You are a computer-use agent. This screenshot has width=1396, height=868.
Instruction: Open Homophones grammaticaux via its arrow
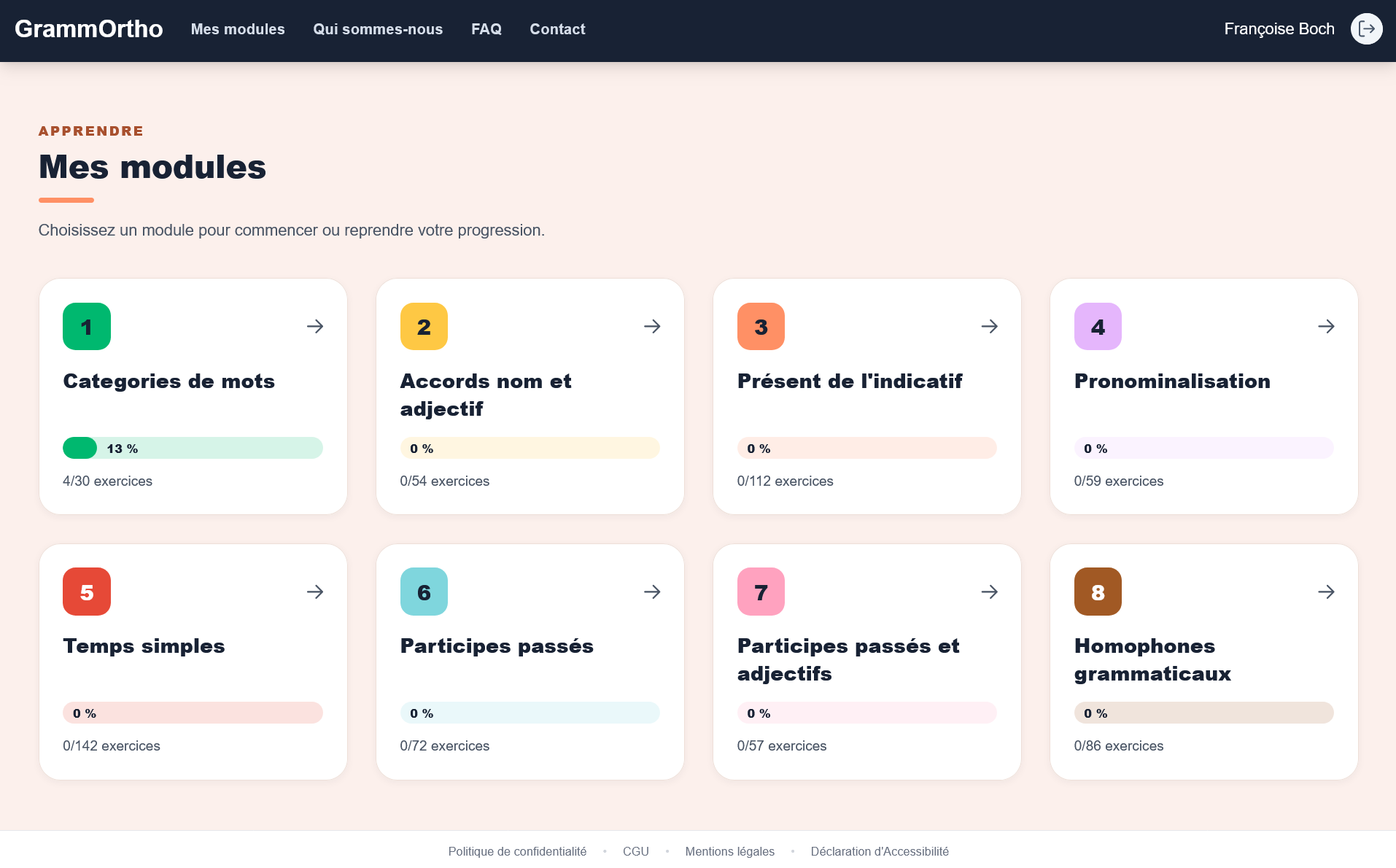click(1326, 592)
